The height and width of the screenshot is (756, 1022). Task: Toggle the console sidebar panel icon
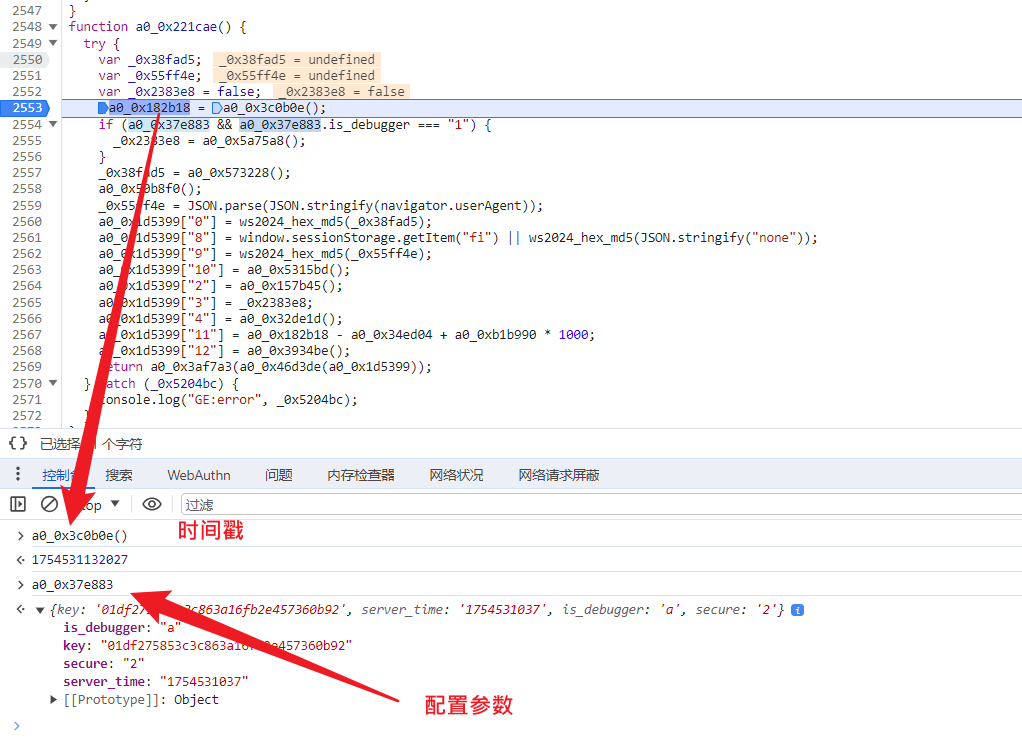click(x=18, y=504)
